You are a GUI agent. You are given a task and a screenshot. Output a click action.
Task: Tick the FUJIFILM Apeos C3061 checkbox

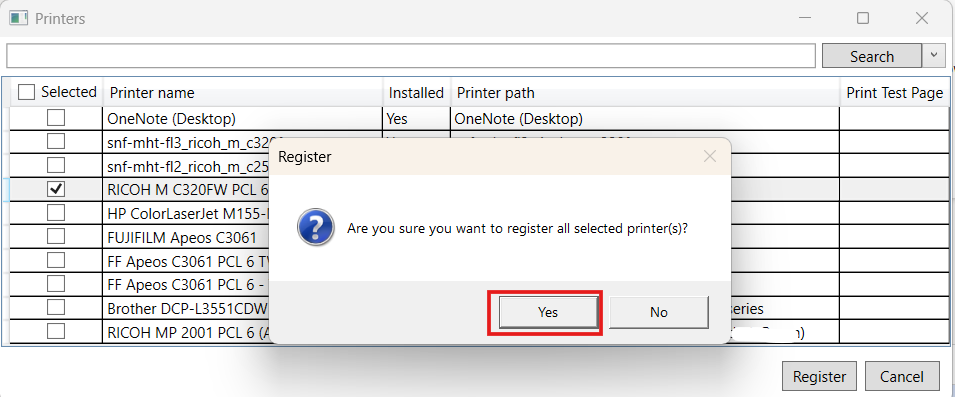56,236
